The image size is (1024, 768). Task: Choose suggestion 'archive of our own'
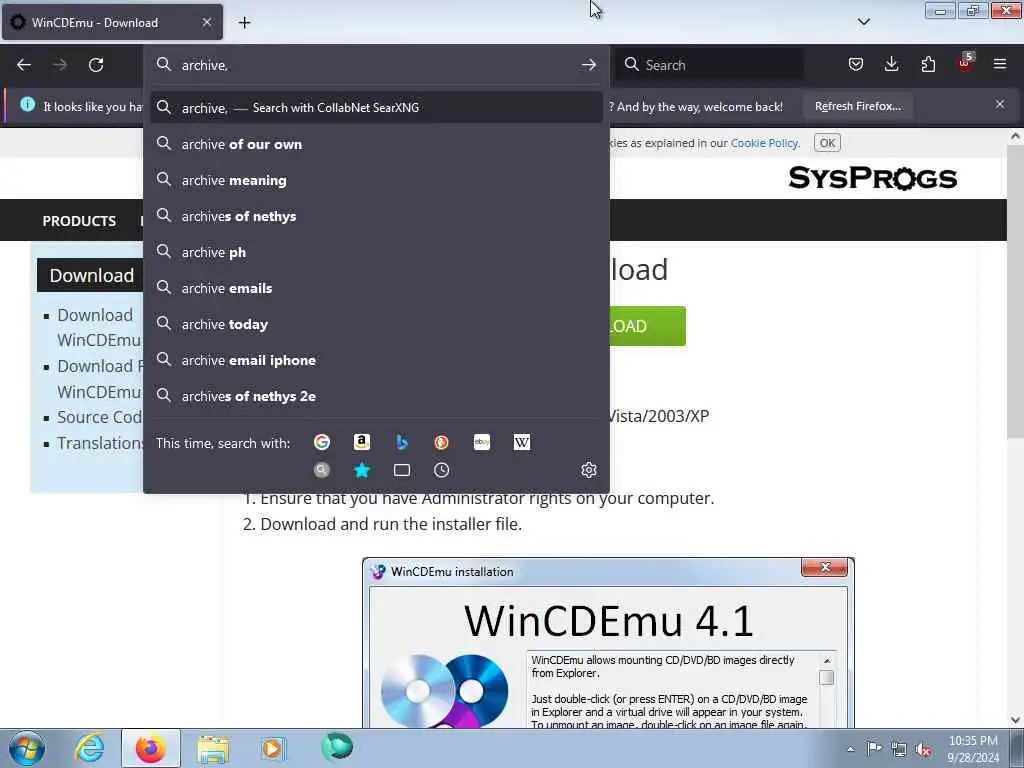[376, 144]
